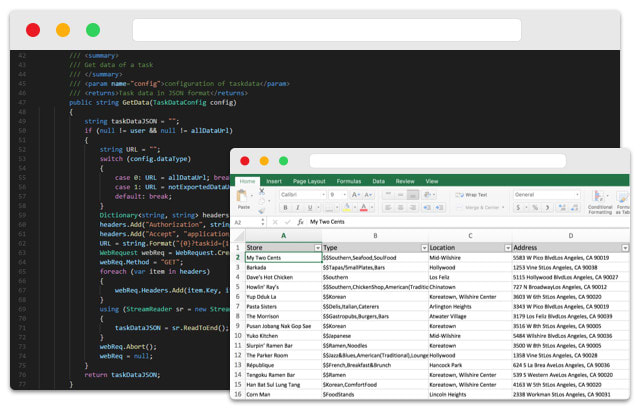This screenshot has width=640, height=410.
Task: Click the Paste clipboard icon in Excel
Action: pyautogui.click(x=242, y=196)
